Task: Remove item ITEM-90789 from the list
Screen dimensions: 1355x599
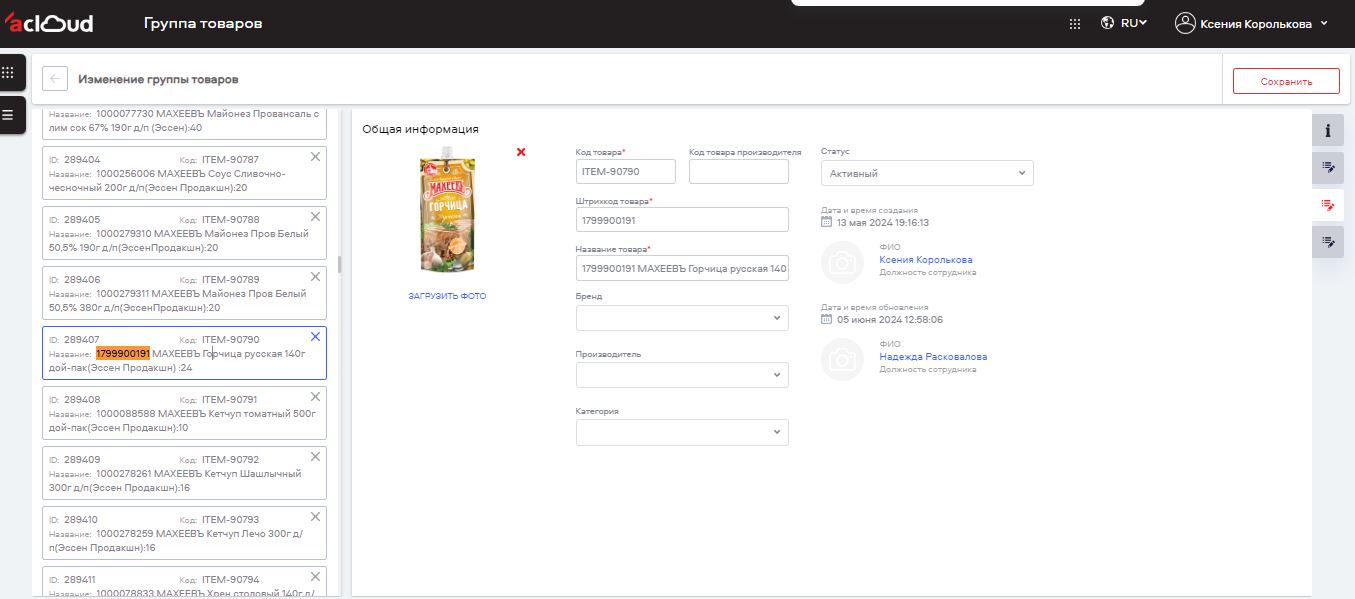Action: pyautogui.click(x=315, y=277)
